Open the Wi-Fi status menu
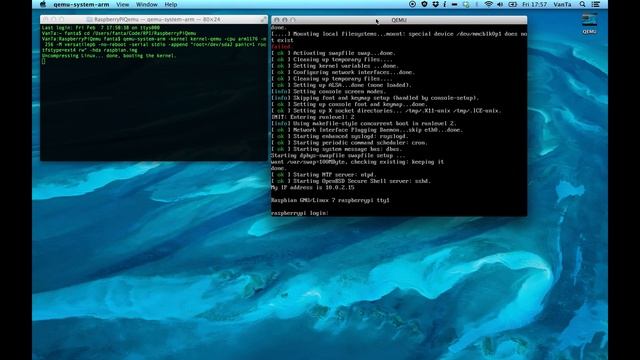Screen dimensions: 640x360 pos(488,4)
